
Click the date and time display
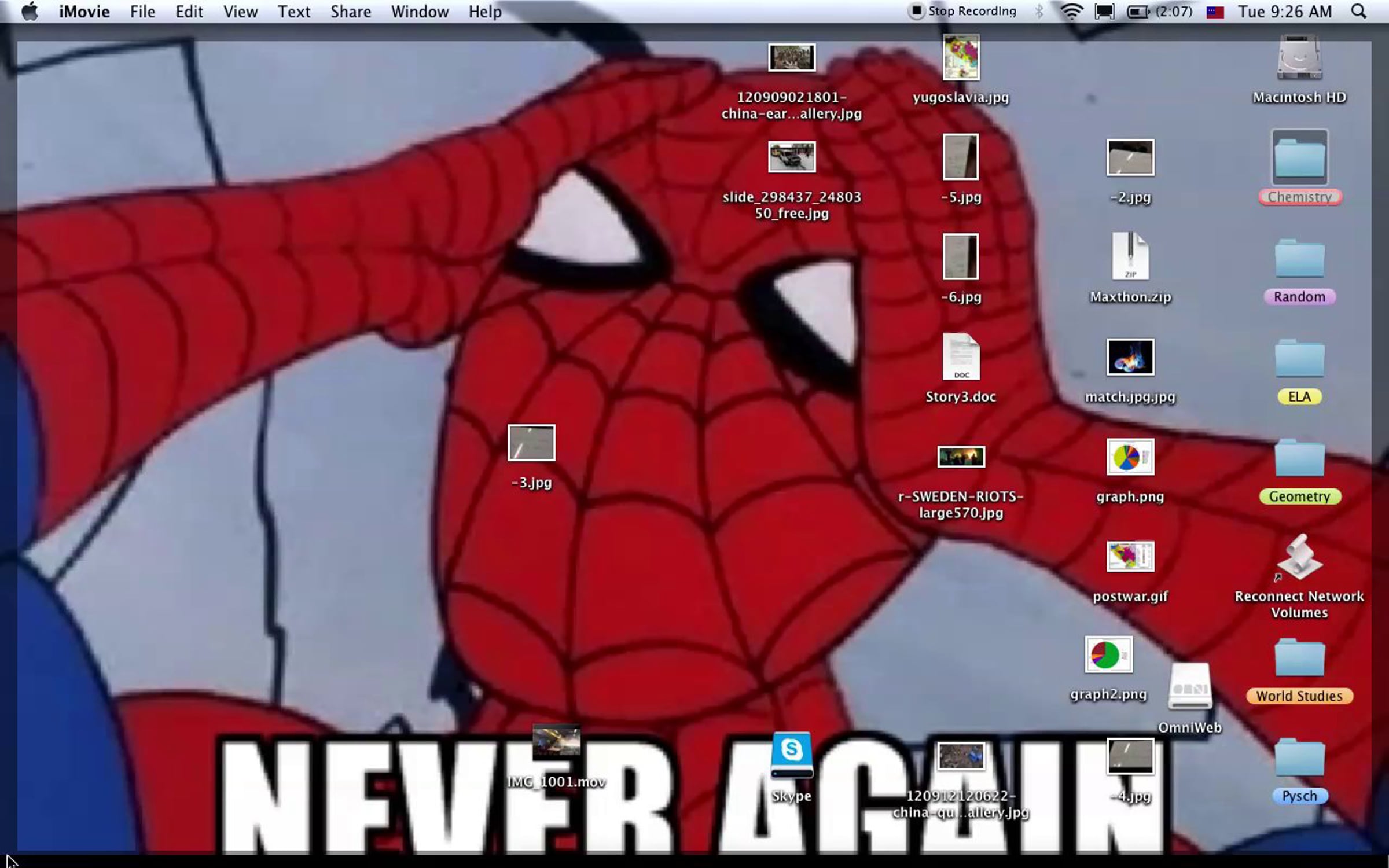(1285, 12)
